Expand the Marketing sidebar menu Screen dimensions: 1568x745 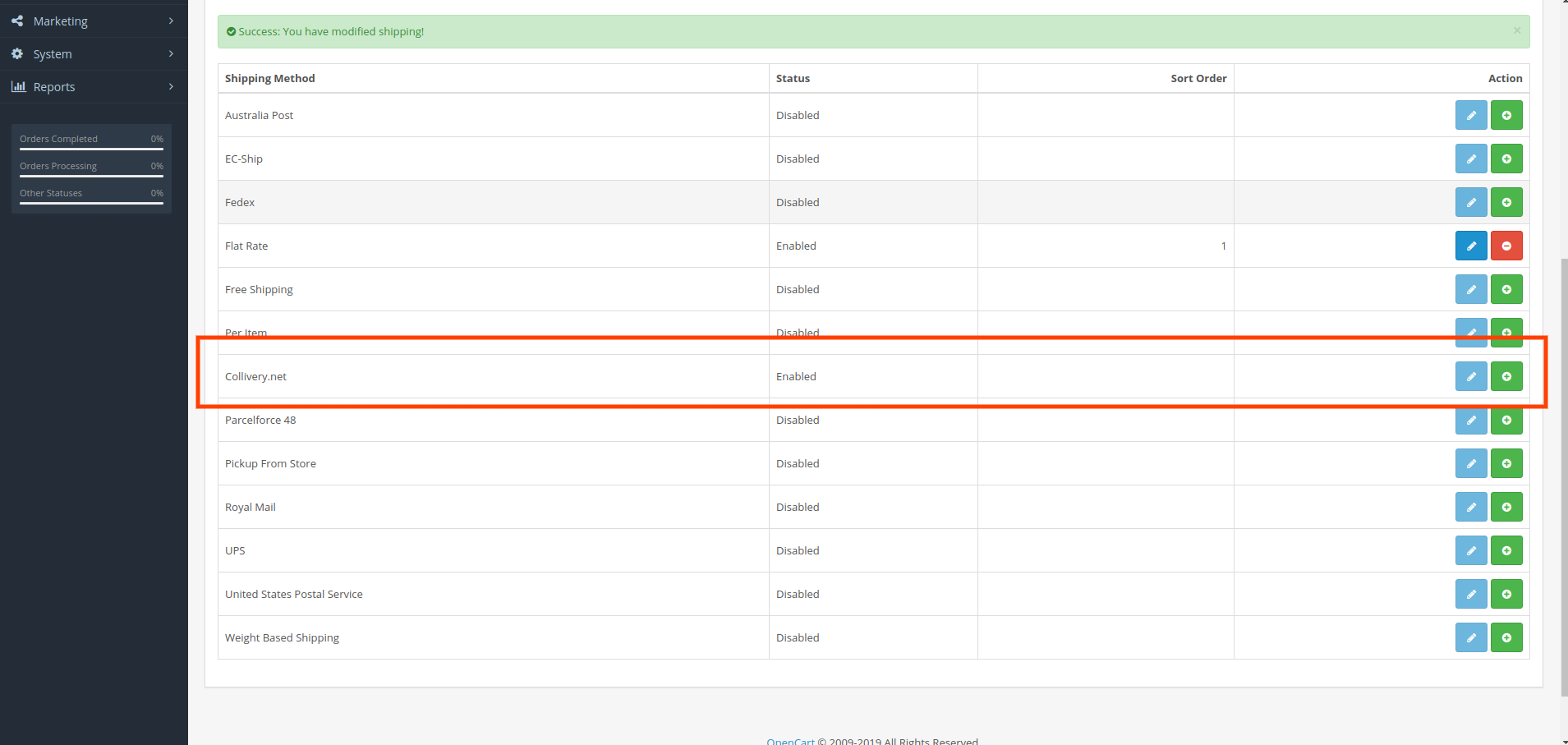(93, 21)
